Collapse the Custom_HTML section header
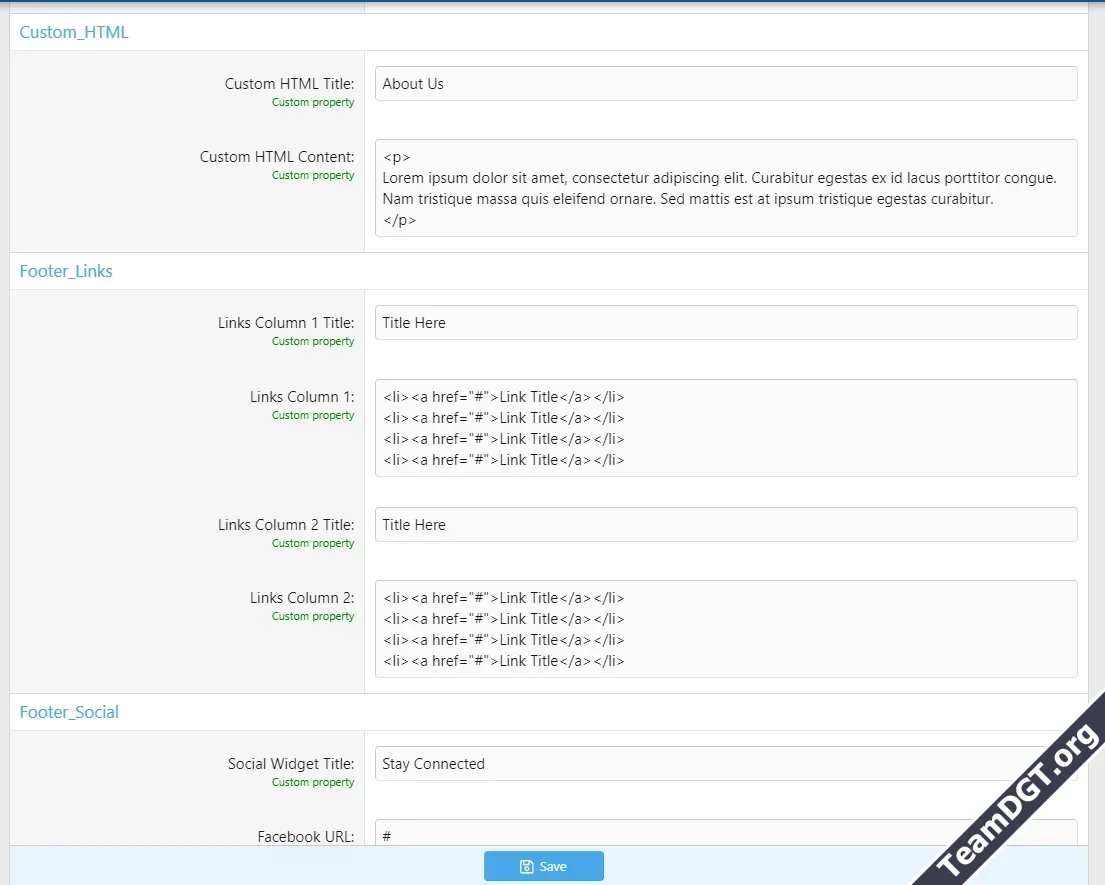The width and height of the screenshot is (1105, 885). point(74,32)
